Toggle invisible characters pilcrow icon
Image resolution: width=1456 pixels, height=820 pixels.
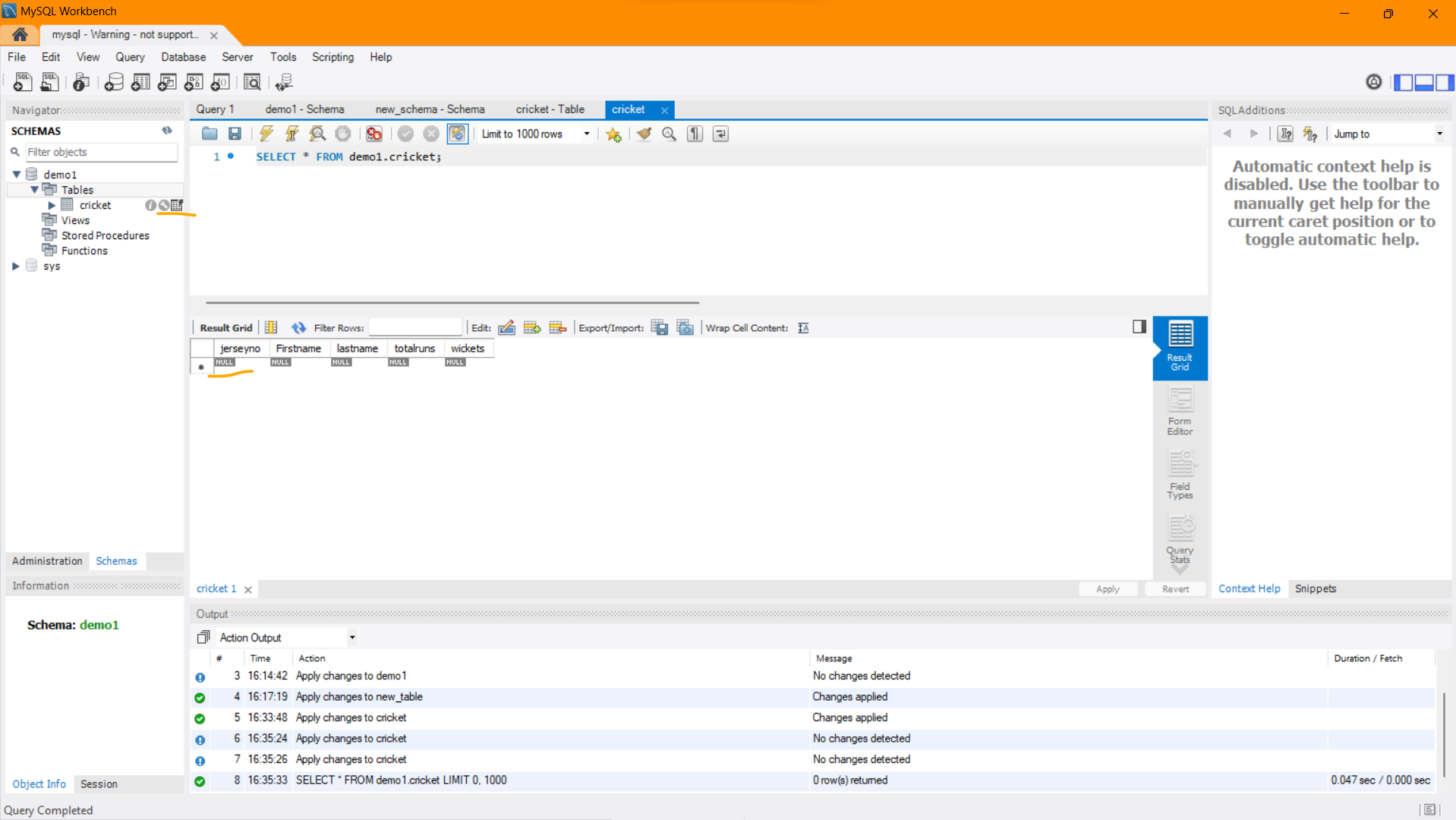[695, 134]
